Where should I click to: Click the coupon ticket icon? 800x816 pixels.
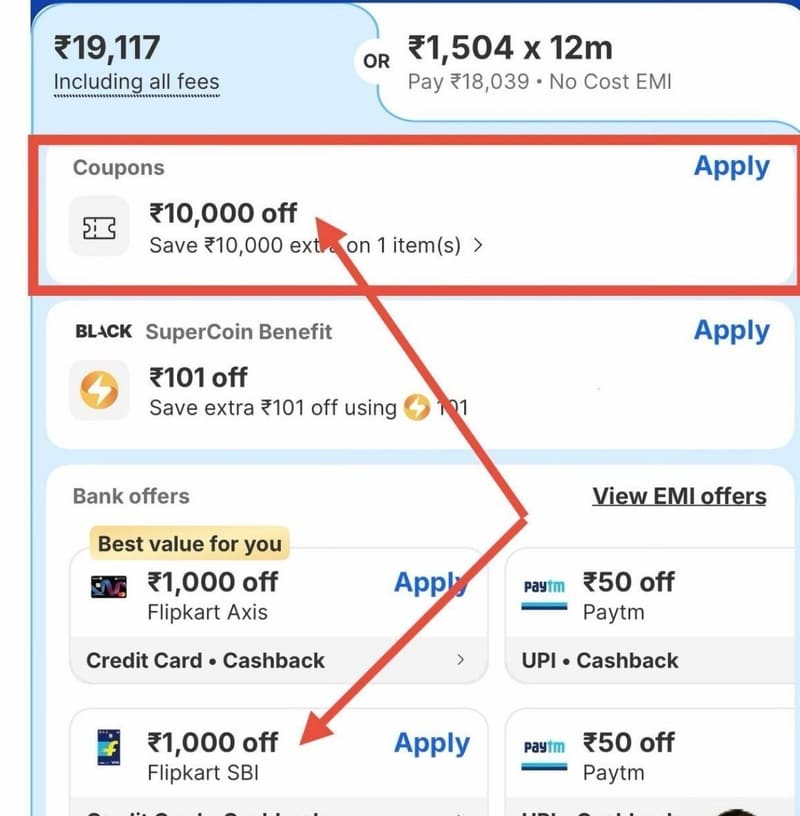pyautogui.click(x=99, y=227)
